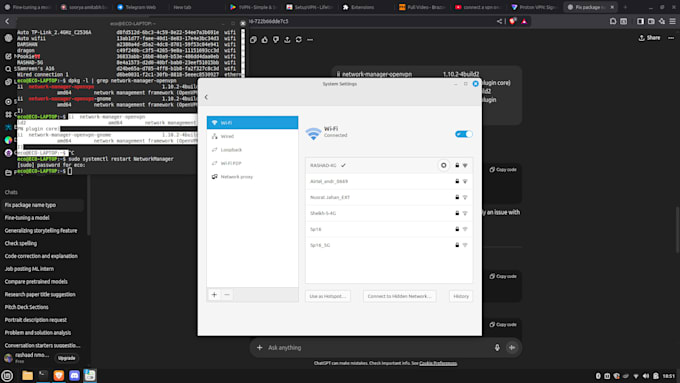680x383 pixels.
Task: Click Upgrade plan button
Action: (x=66, y=358)
